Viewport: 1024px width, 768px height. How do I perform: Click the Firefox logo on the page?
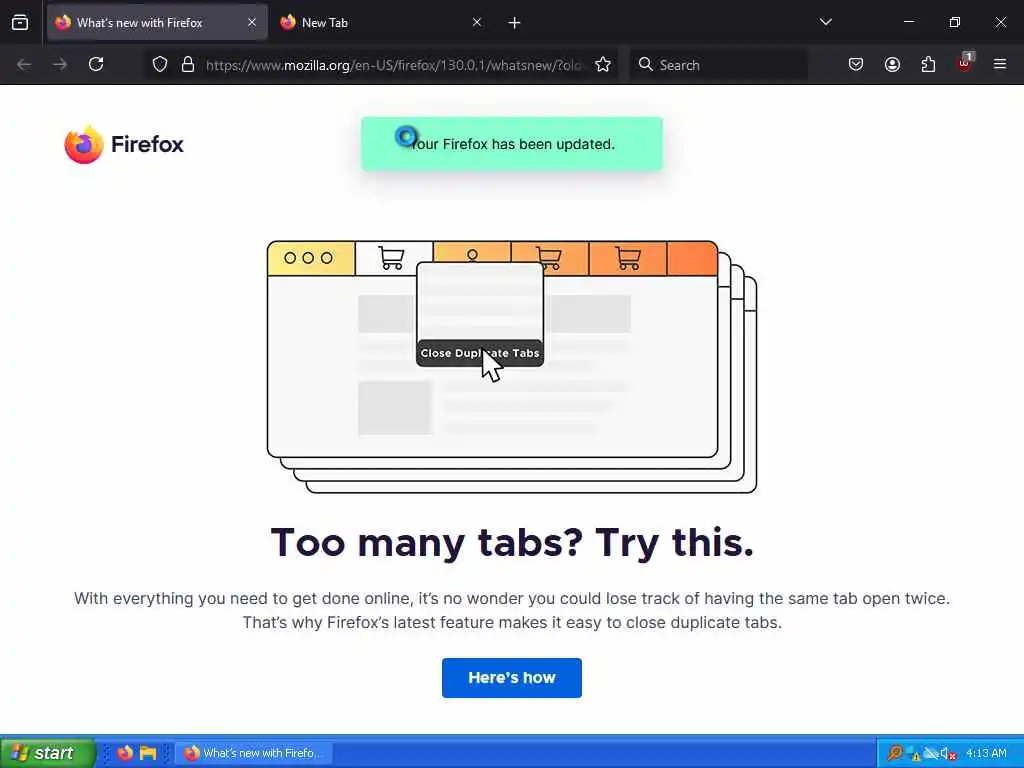pos(124,144)
